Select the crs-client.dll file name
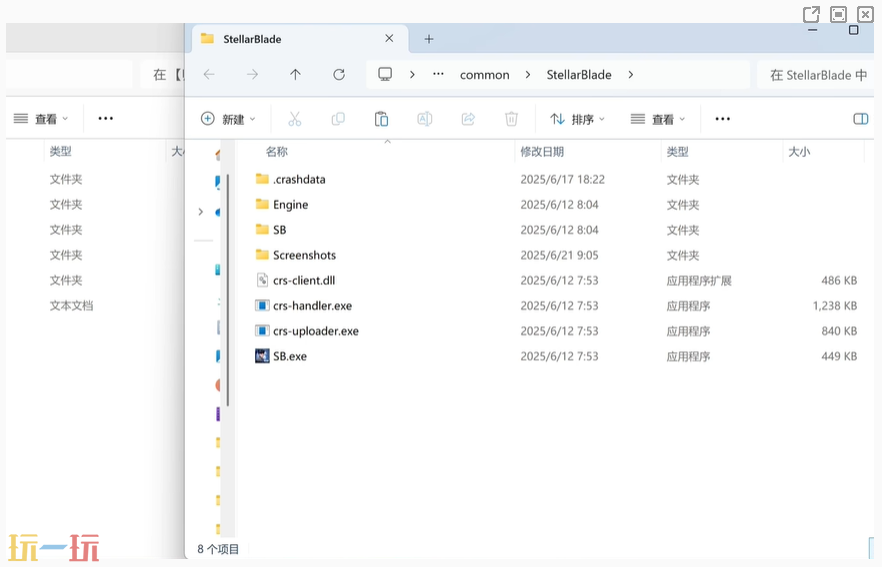The width and height of the screenshot is (882, 567). [x=304, y=280]
